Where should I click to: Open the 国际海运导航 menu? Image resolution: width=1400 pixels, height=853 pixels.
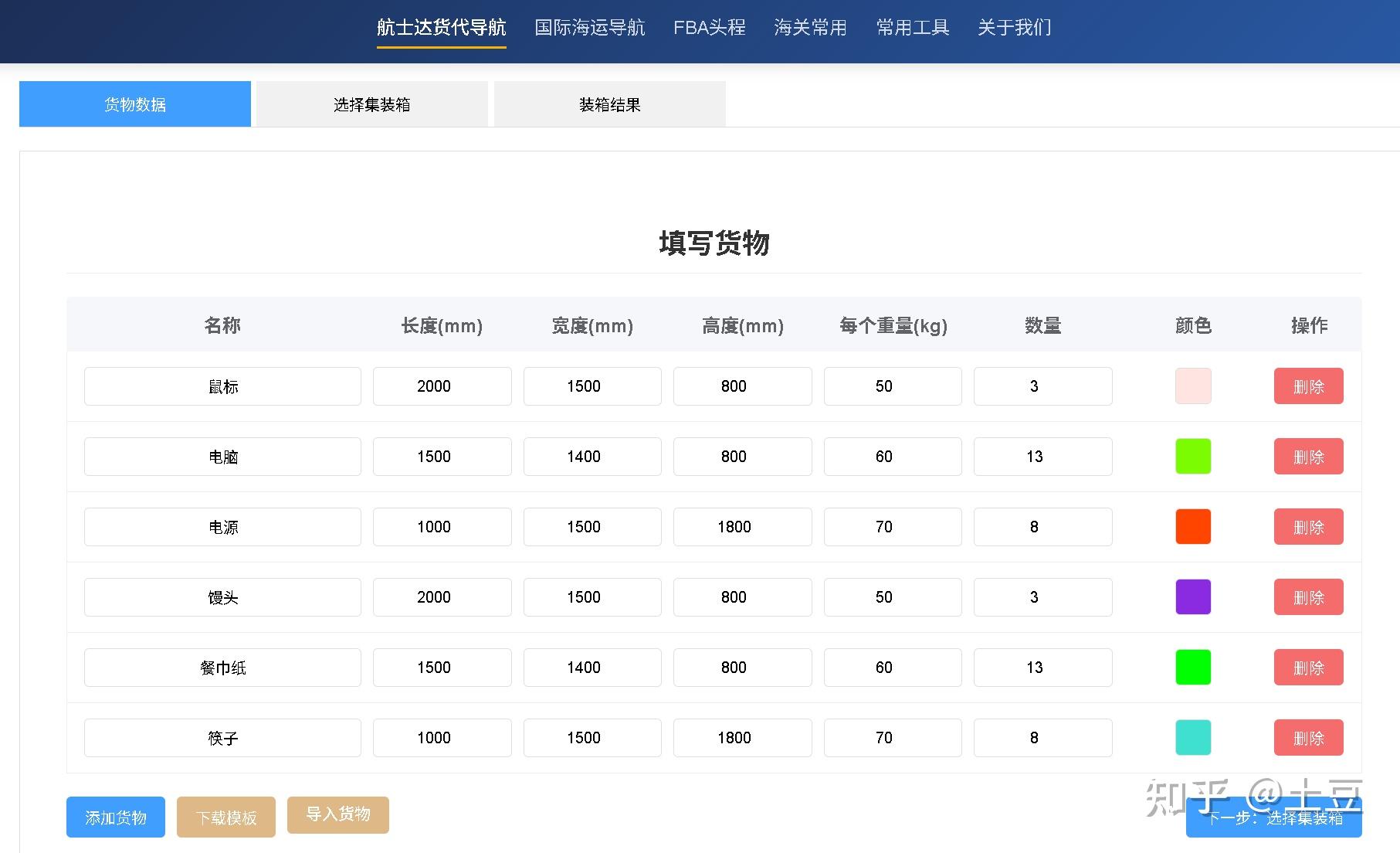click(x=590, y=28)
